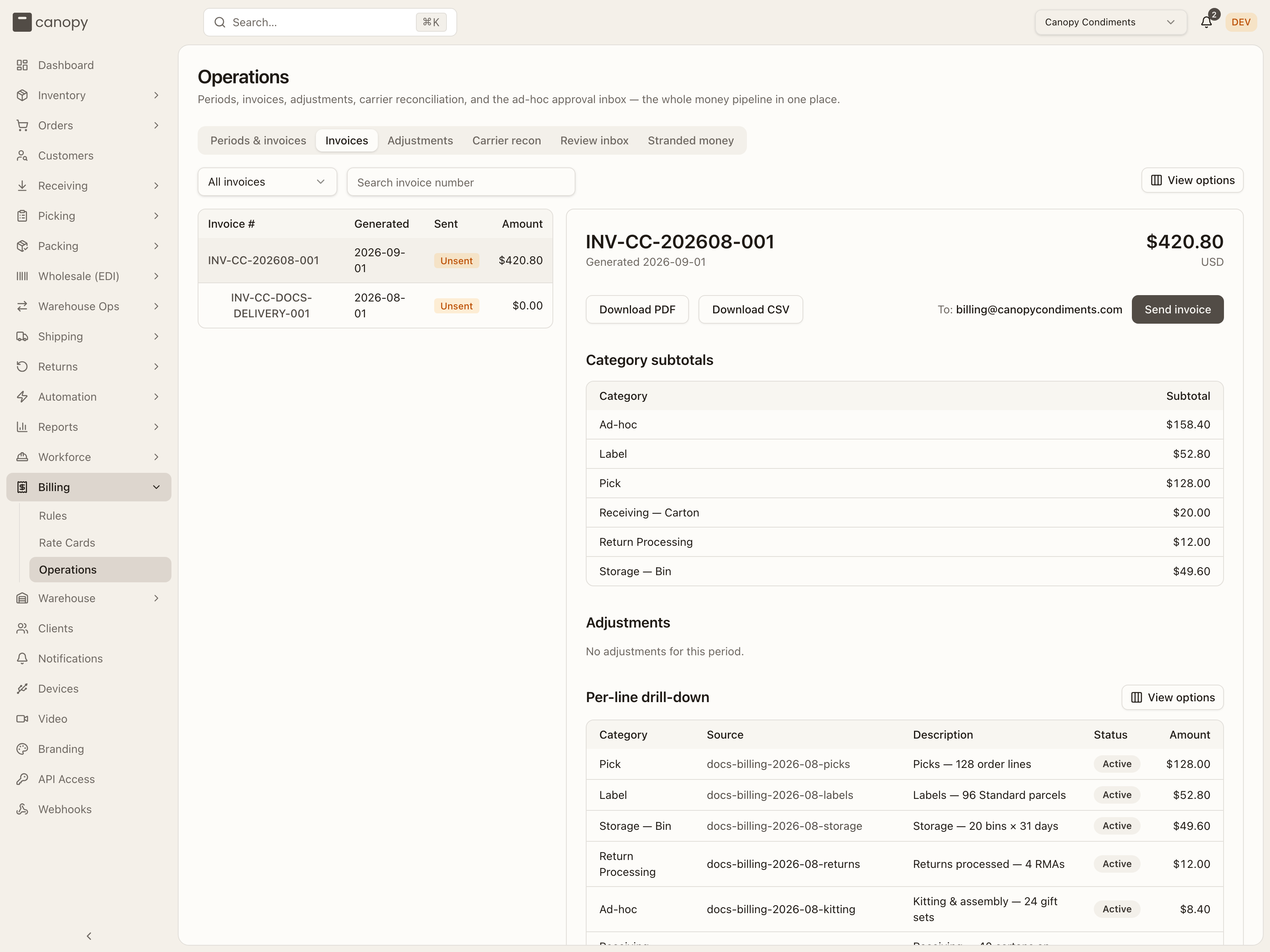
Task: Open View options above the invoice panel
Action: click(x=1193, y=180)
